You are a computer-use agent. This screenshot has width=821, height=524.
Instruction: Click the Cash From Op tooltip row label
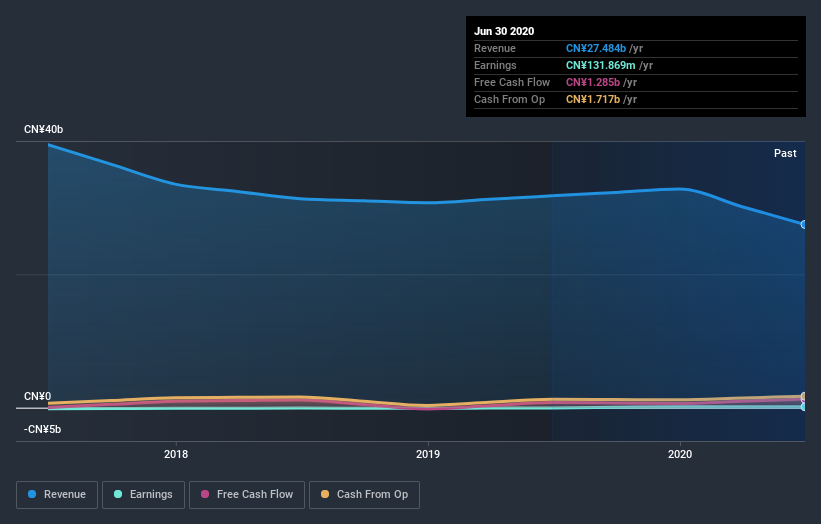[509, 99]
